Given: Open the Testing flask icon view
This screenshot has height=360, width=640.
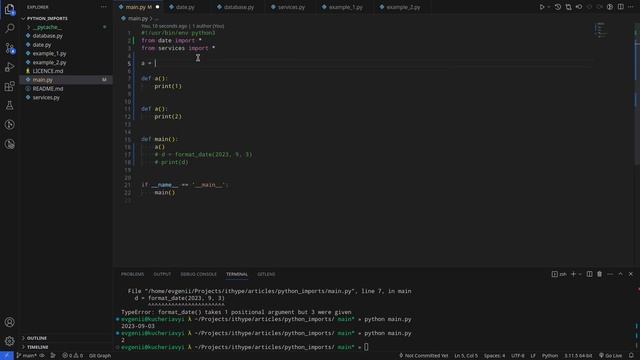Looking at the screenshot, I should 10,105.
